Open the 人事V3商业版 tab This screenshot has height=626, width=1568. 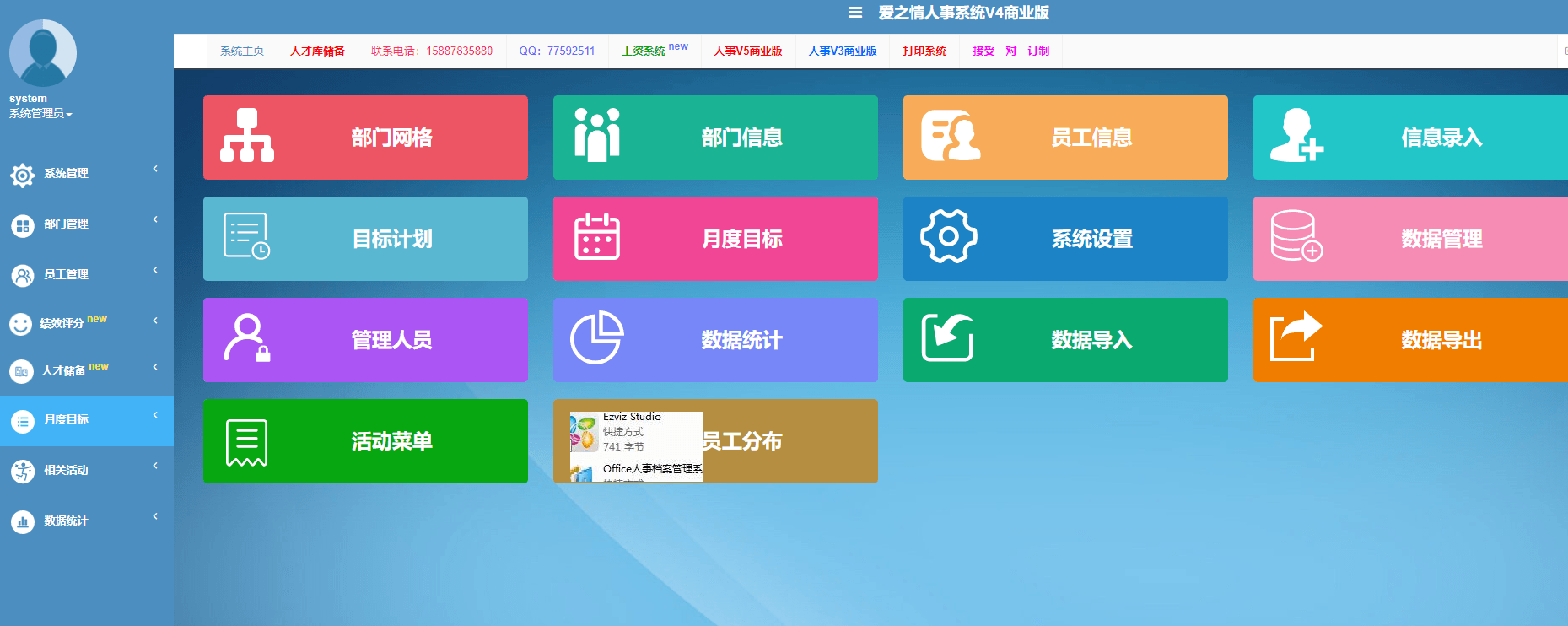(843, 51)
